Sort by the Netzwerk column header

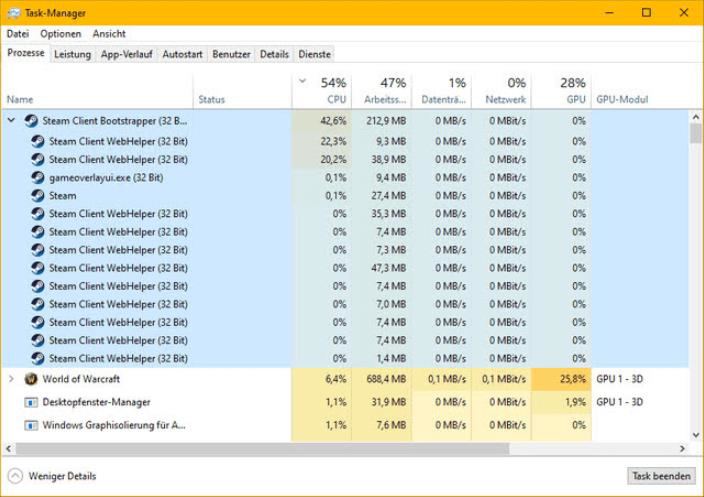(x=501, y=91)
